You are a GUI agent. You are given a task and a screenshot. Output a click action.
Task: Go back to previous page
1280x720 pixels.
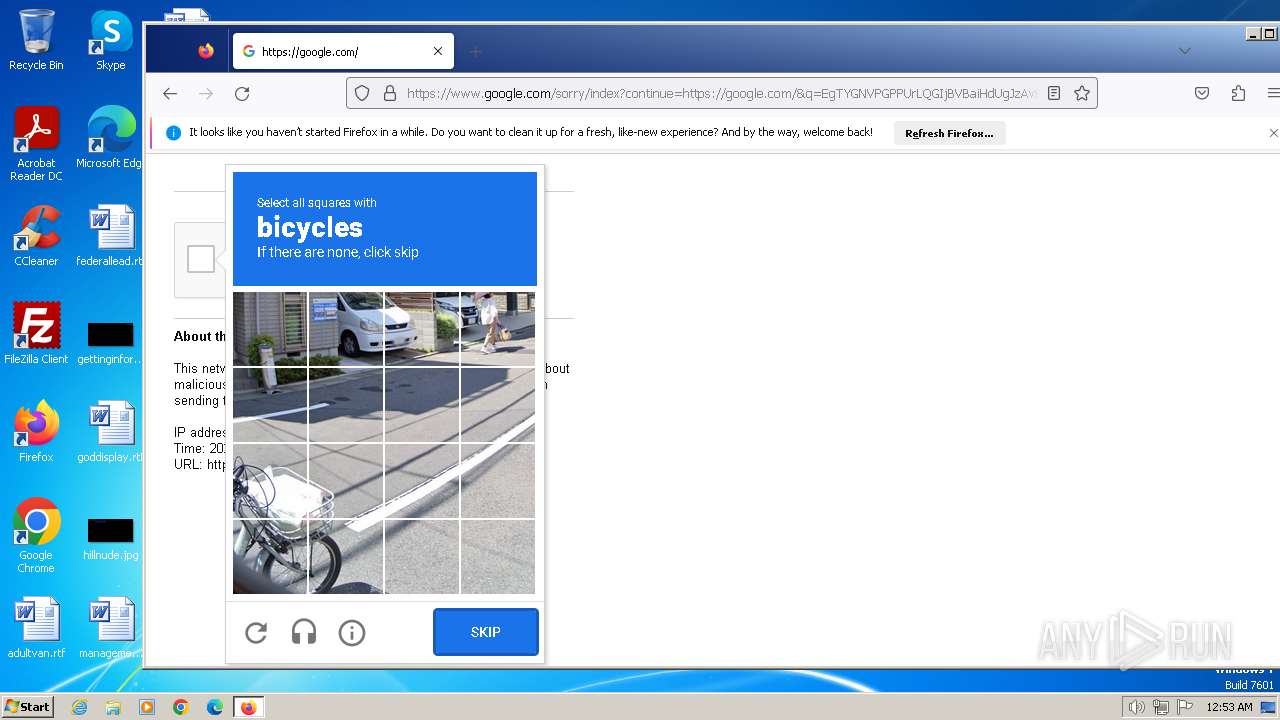(170, 93)
